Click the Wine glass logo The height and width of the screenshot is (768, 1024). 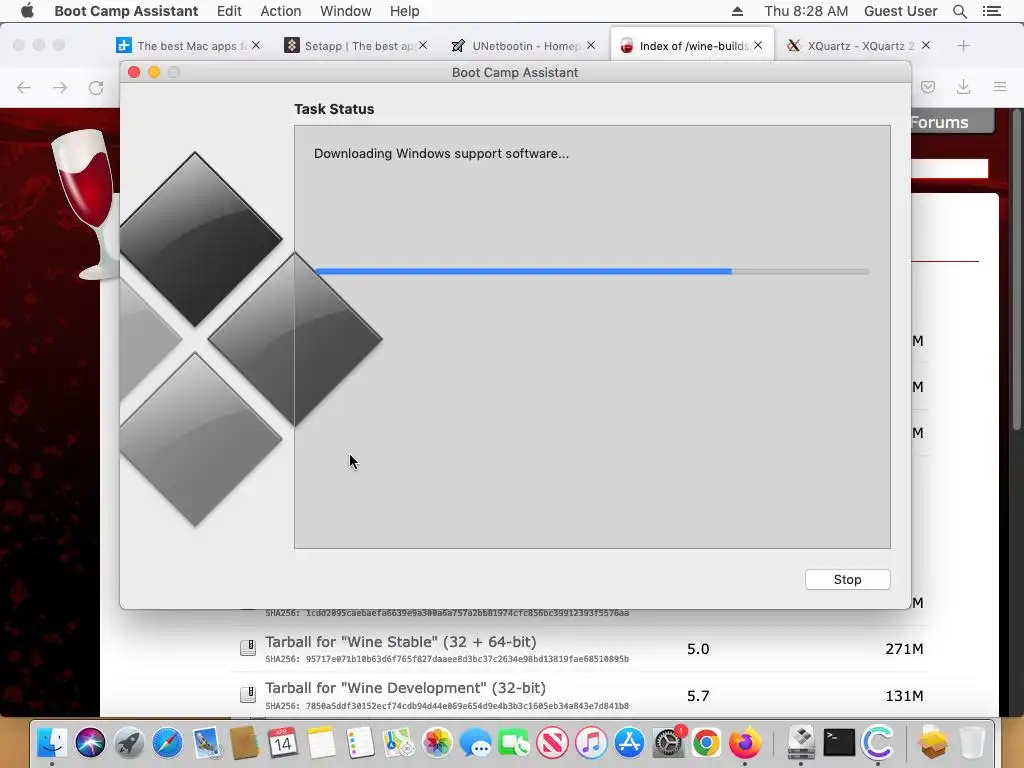85,204
